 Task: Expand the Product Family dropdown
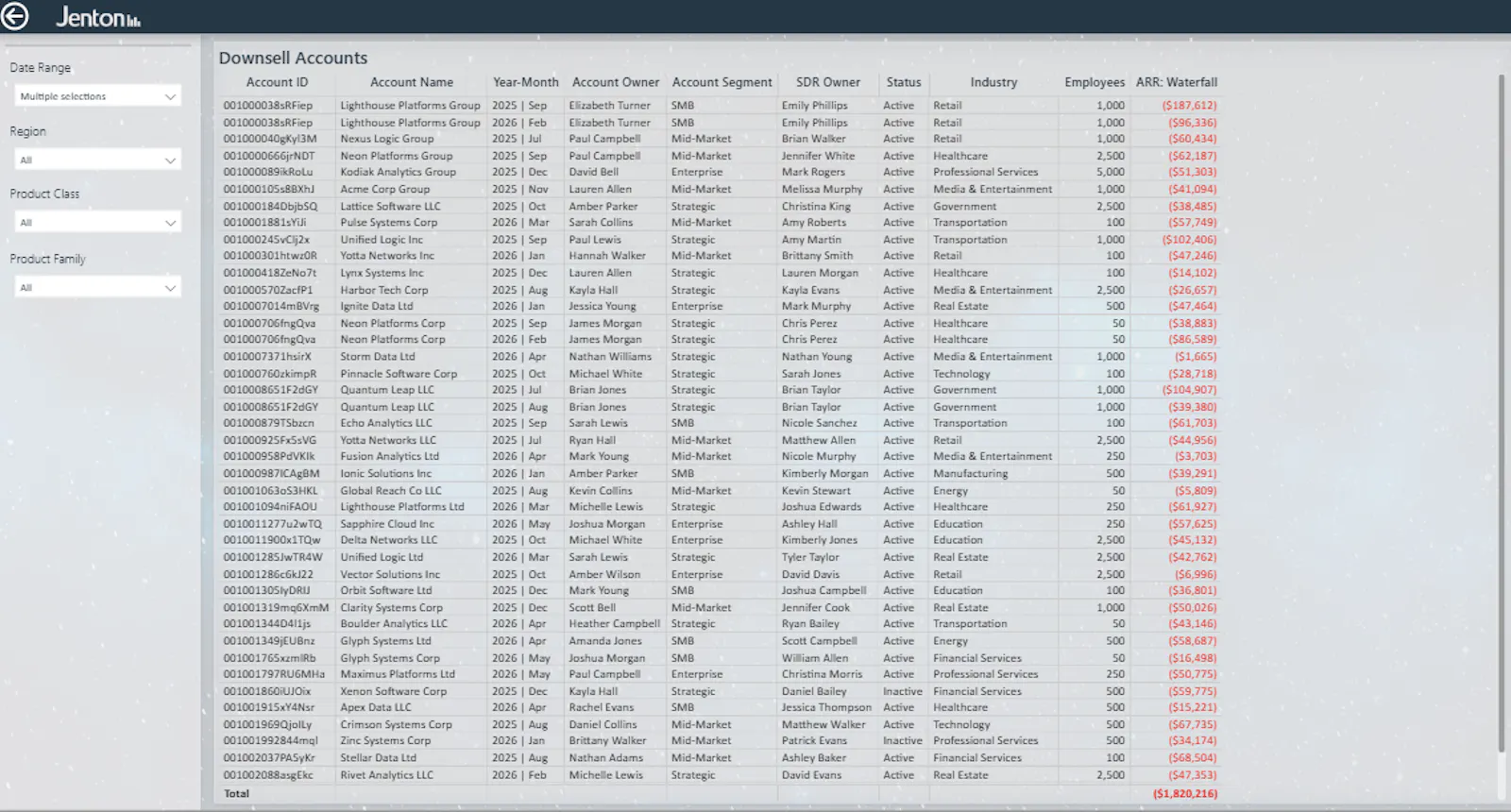coord(98,288)
